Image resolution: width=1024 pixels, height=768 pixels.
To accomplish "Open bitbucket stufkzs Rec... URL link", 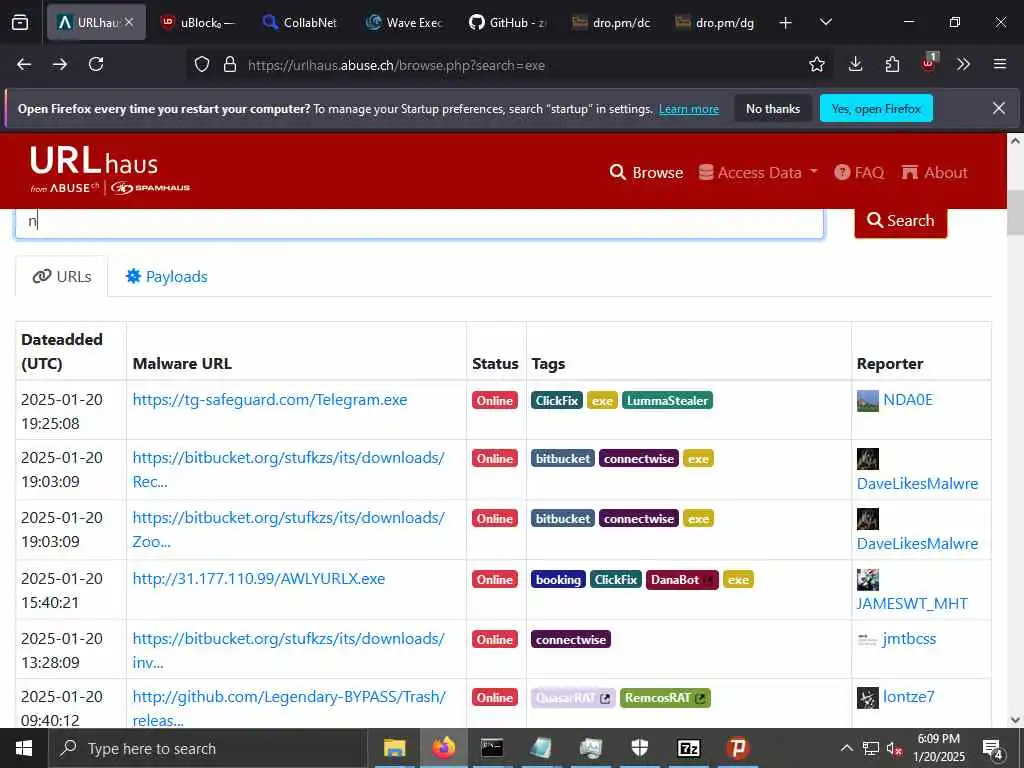I will pyautogui.click(x=289, y=470).
